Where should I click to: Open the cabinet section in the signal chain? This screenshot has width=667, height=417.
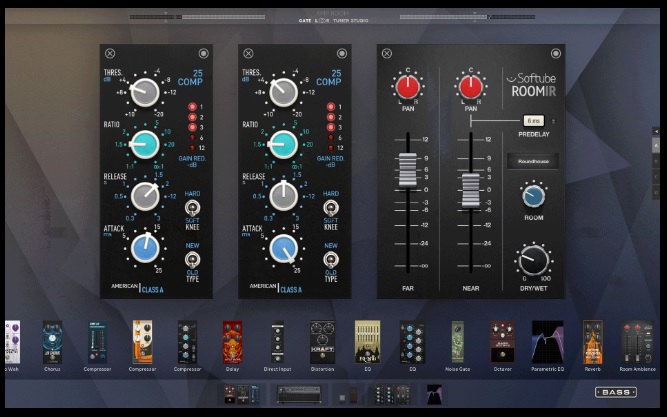pos(349,394)
